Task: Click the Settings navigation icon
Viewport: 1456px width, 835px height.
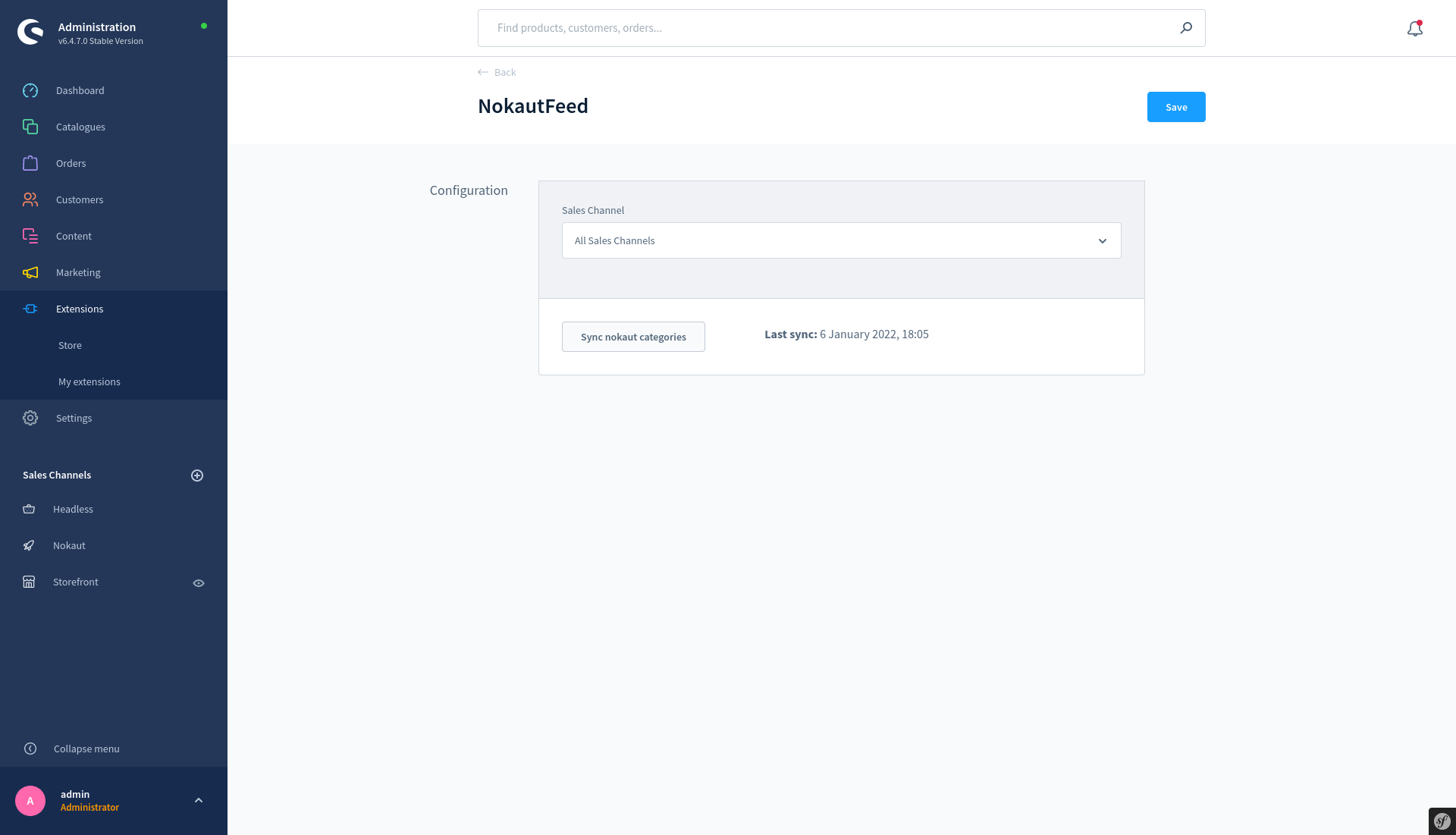Action: 30,418
